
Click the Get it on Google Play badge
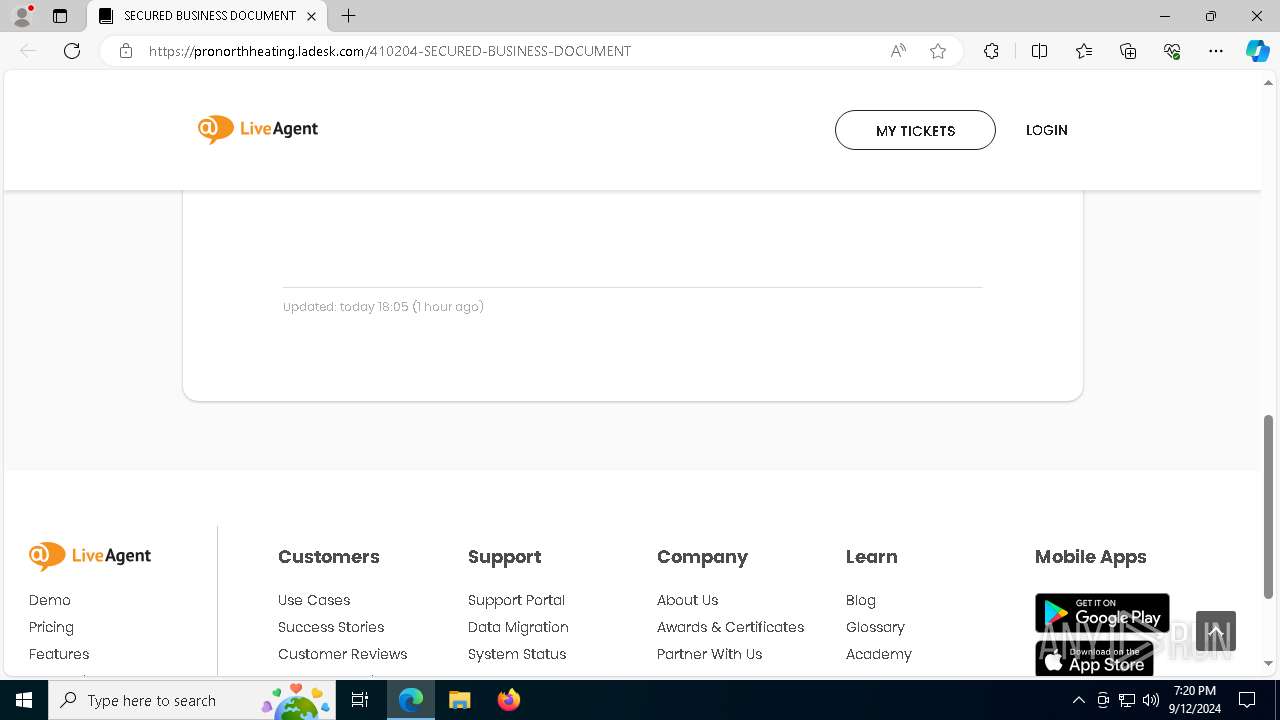pyautogui.click(x=1102, y=613)
